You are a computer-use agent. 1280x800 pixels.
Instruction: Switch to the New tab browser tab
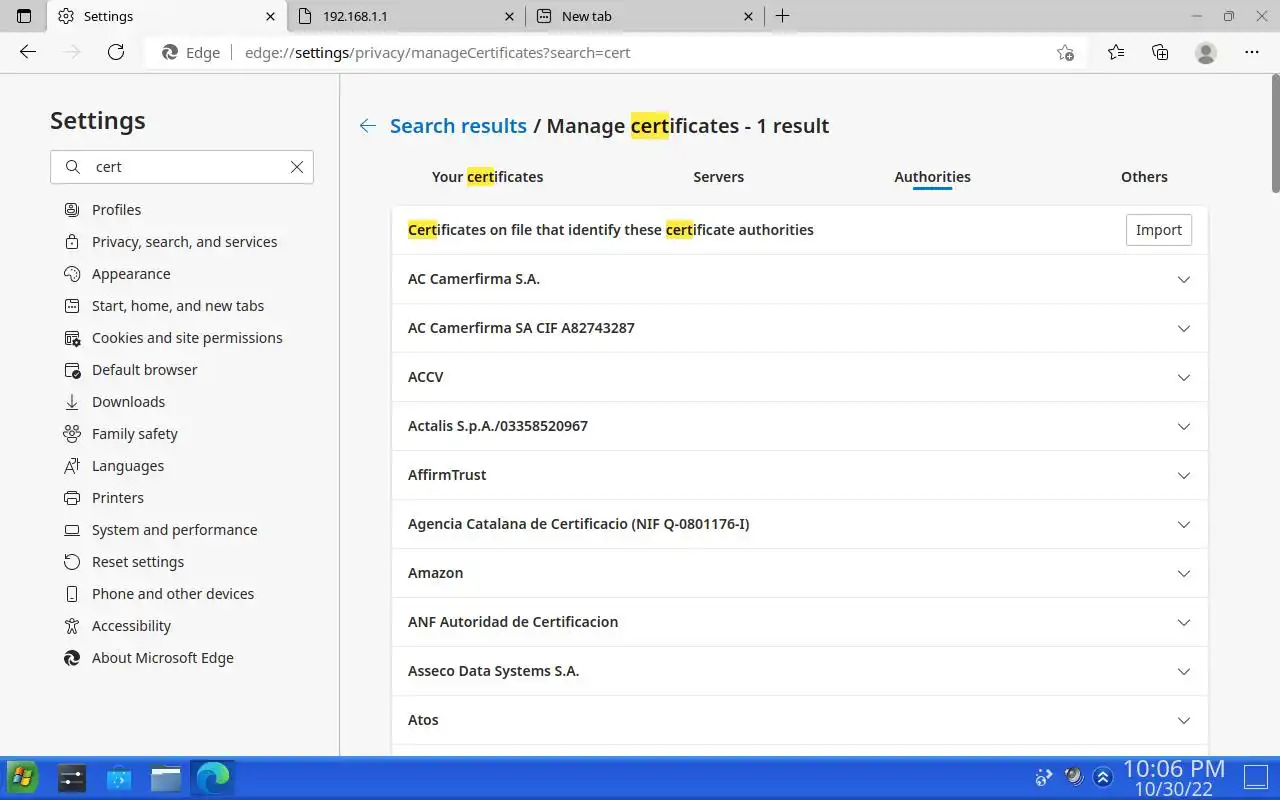[645, 16]
